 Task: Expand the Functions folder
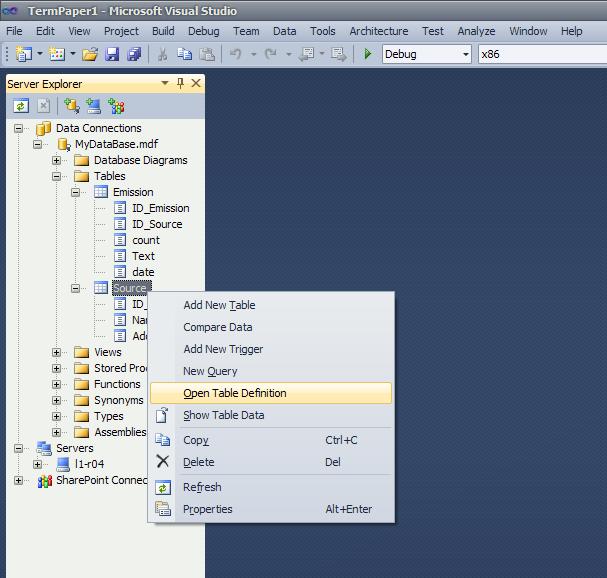(57, 384)
